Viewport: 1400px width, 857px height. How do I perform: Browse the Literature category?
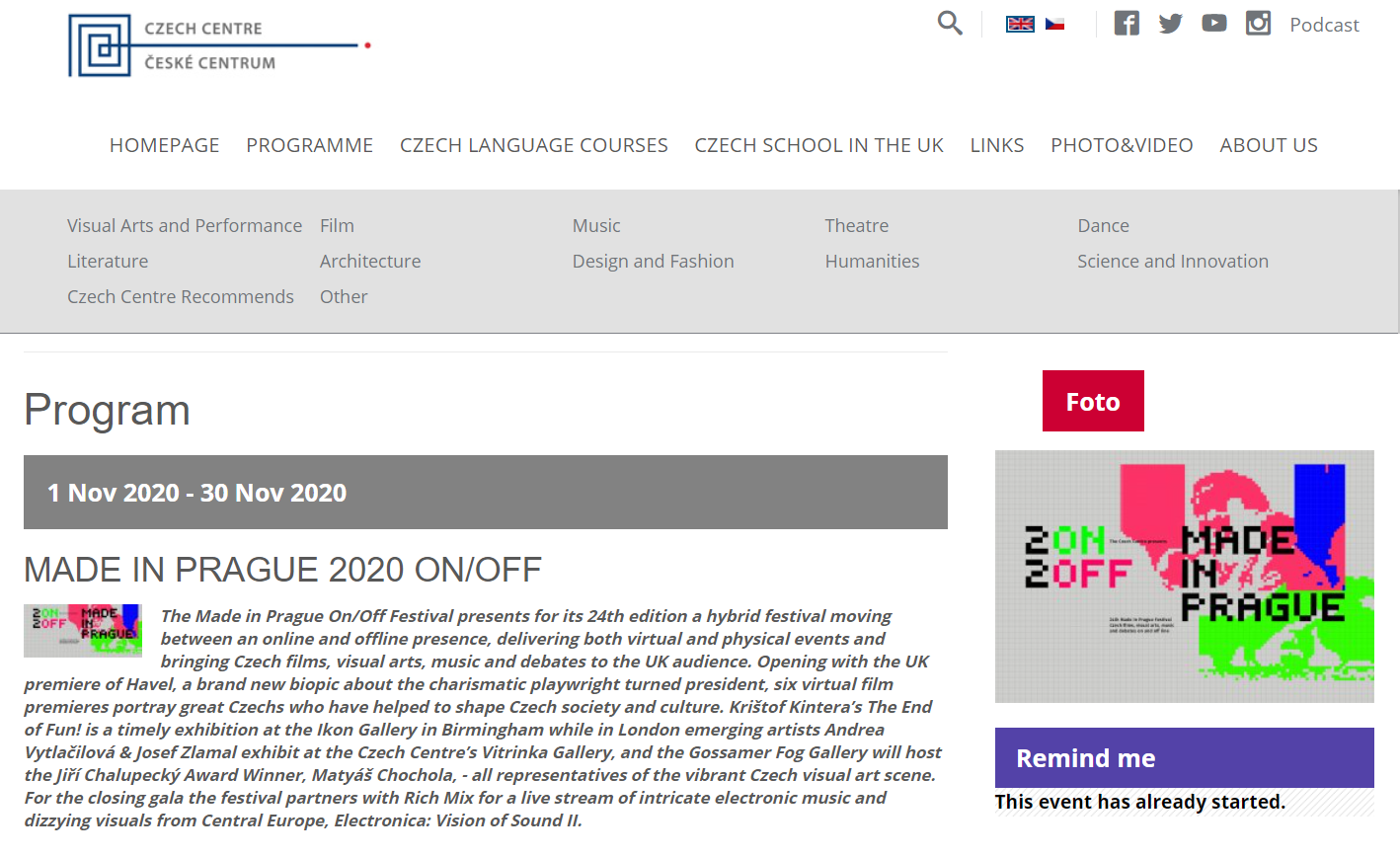coord(108,262)
